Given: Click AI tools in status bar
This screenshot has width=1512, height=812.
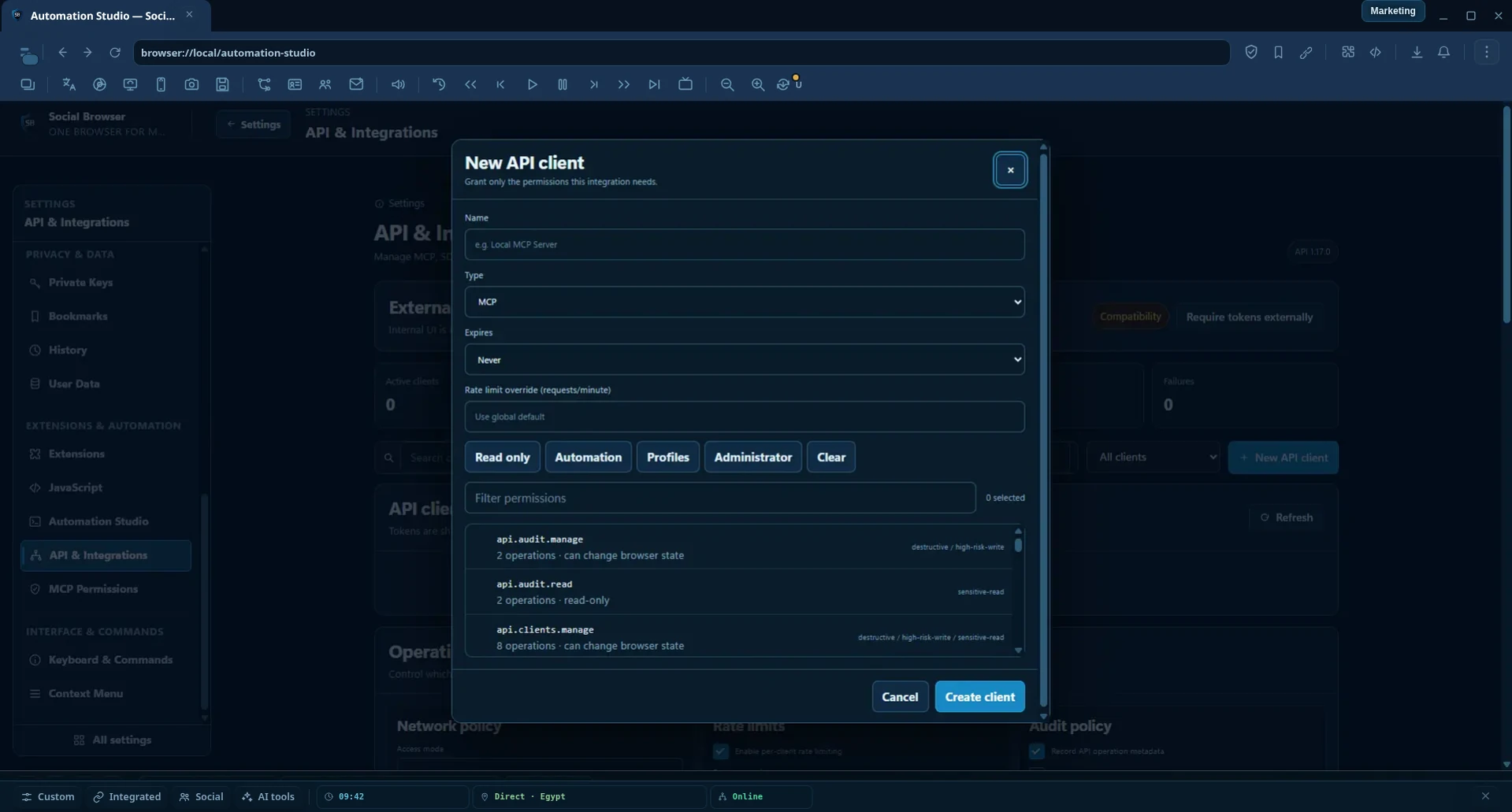Looking at the screenshot, I should pyautogui.click(x=269, y=796).
